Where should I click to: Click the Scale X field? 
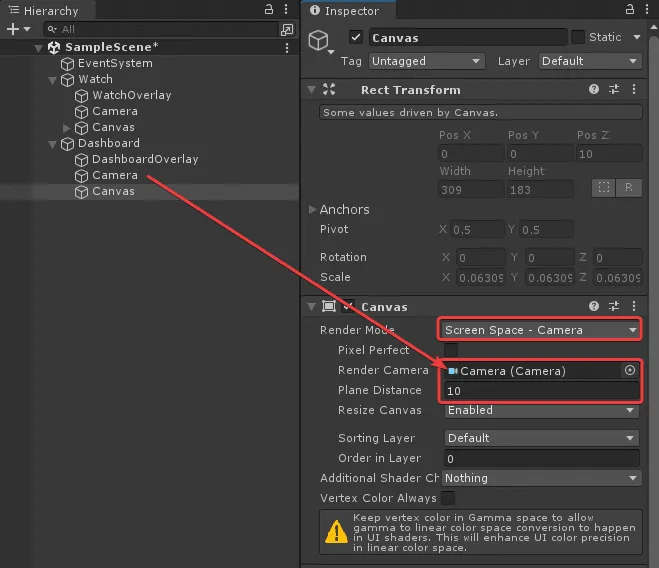pos(481,278)
